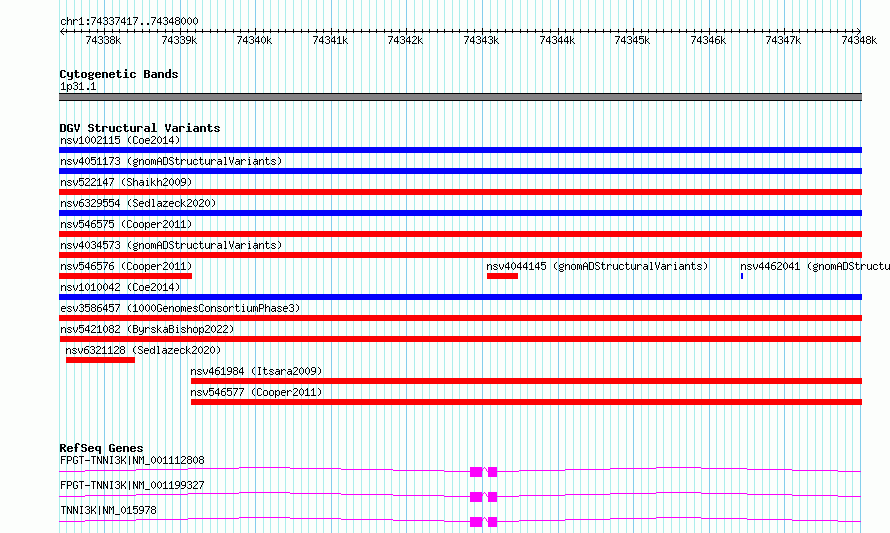Click the RefSeq Genes track title
The image size is (890, 533).
pos(101,448)
